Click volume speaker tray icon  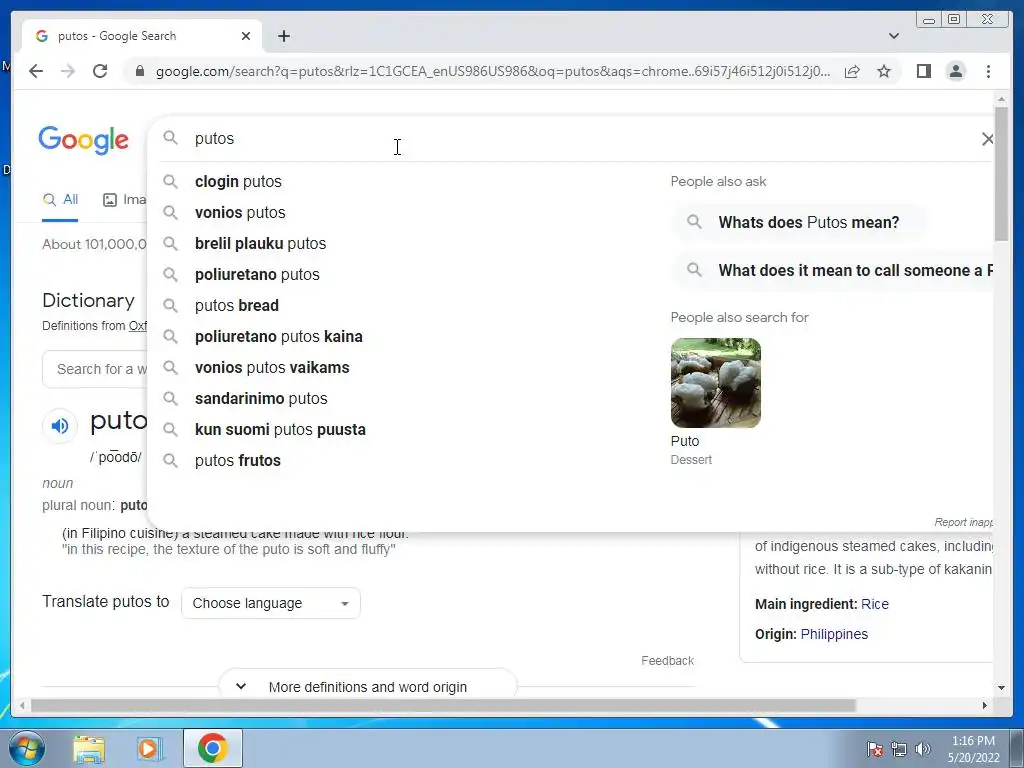click(922, 749)
